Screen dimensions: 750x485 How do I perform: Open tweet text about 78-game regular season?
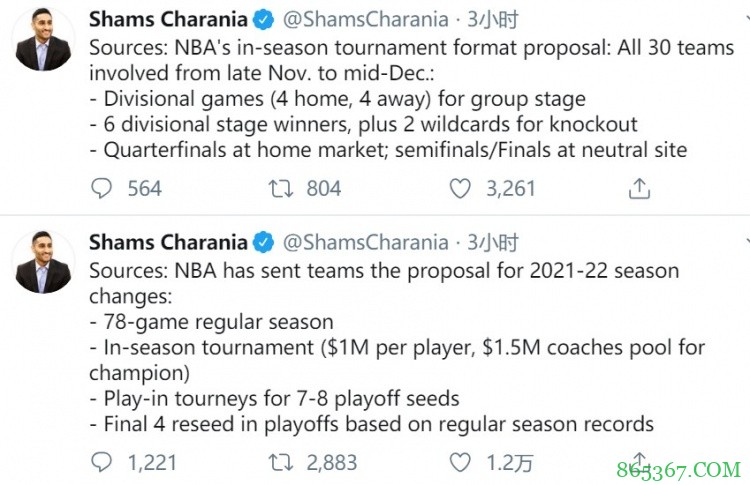pos(219,322)
